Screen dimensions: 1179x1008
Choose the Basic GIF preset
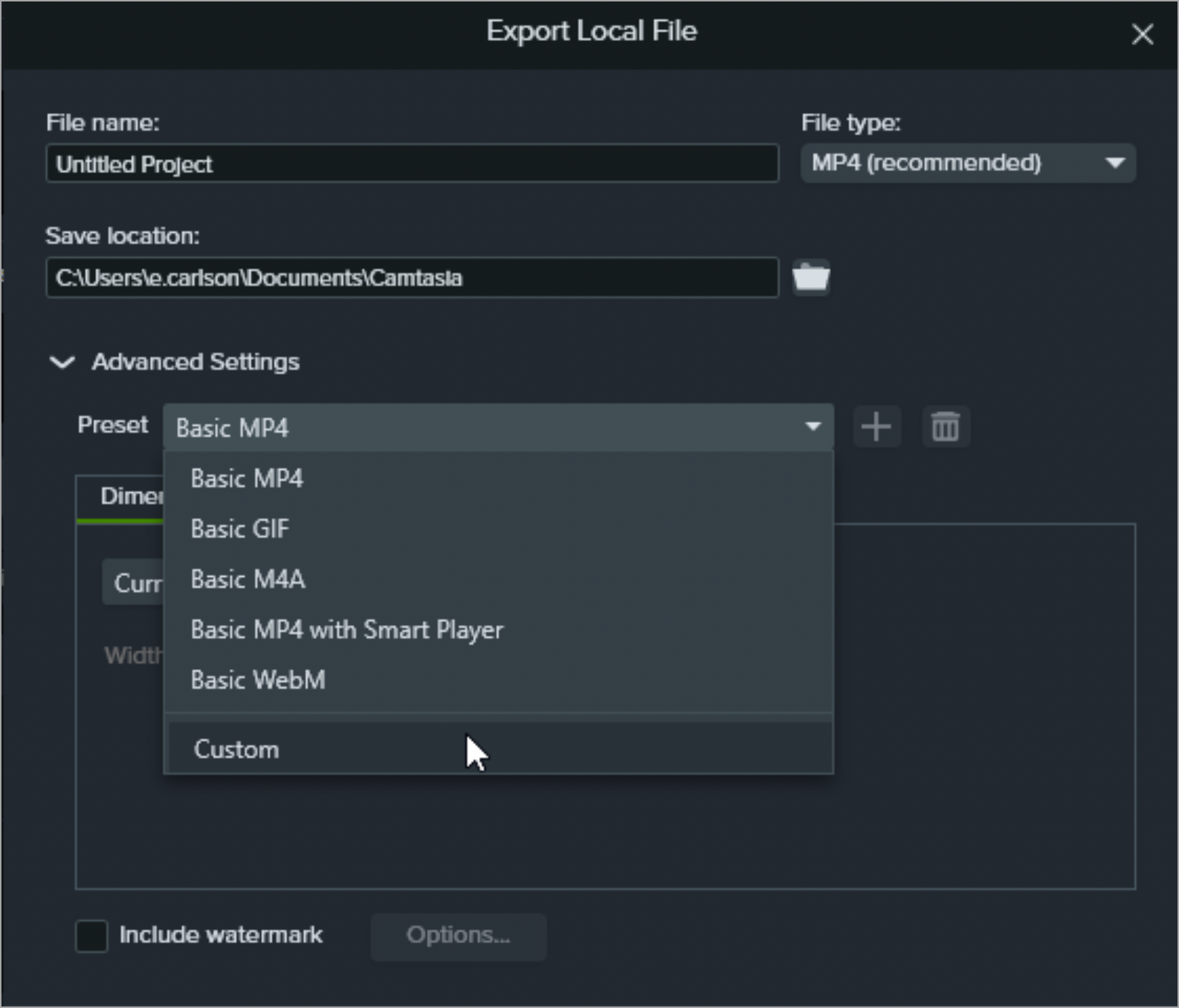pyautogui.click(x=498, y=529)
